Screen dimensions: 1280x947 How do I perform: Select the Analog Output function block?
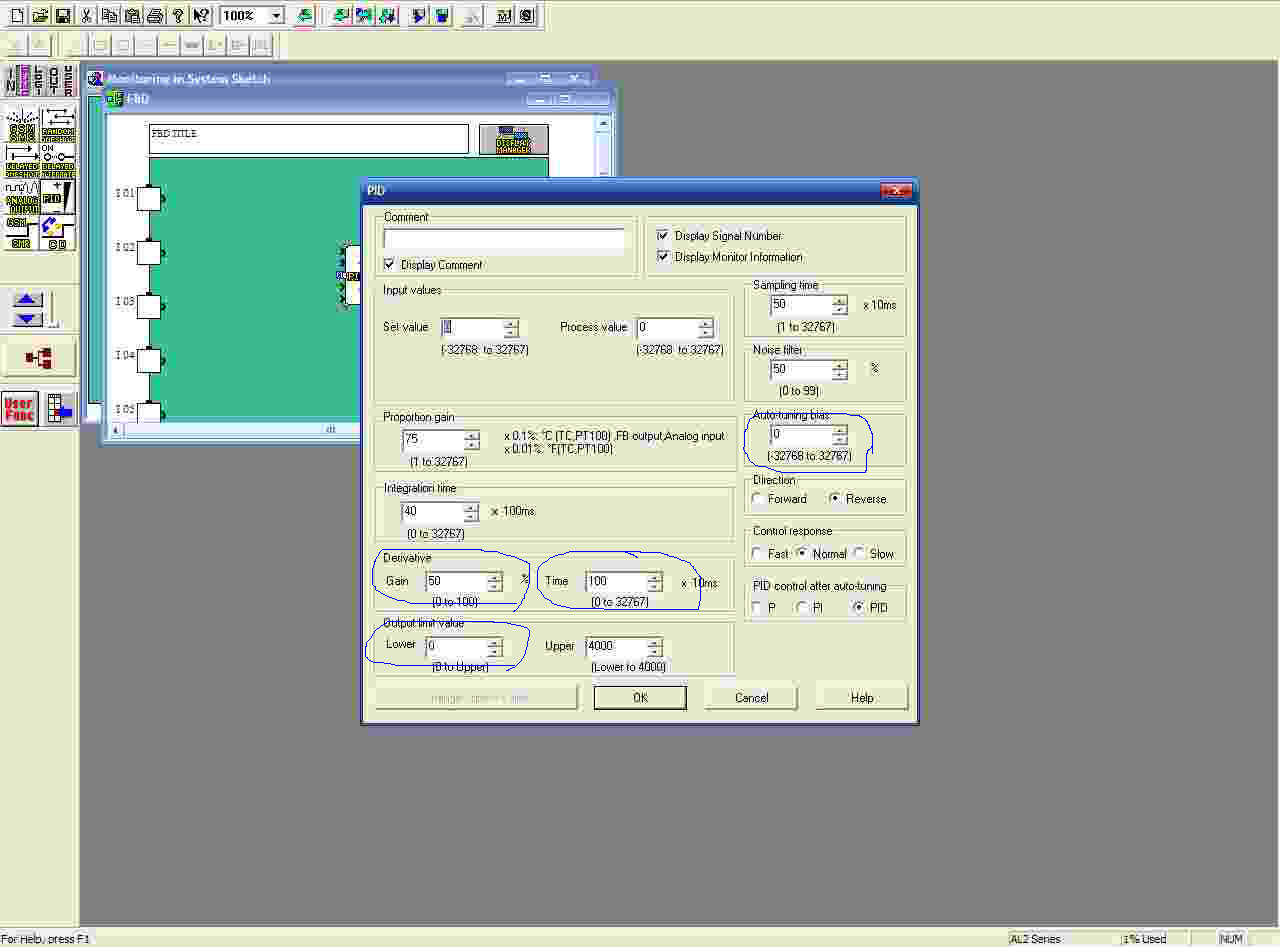[x=22, y=197]
